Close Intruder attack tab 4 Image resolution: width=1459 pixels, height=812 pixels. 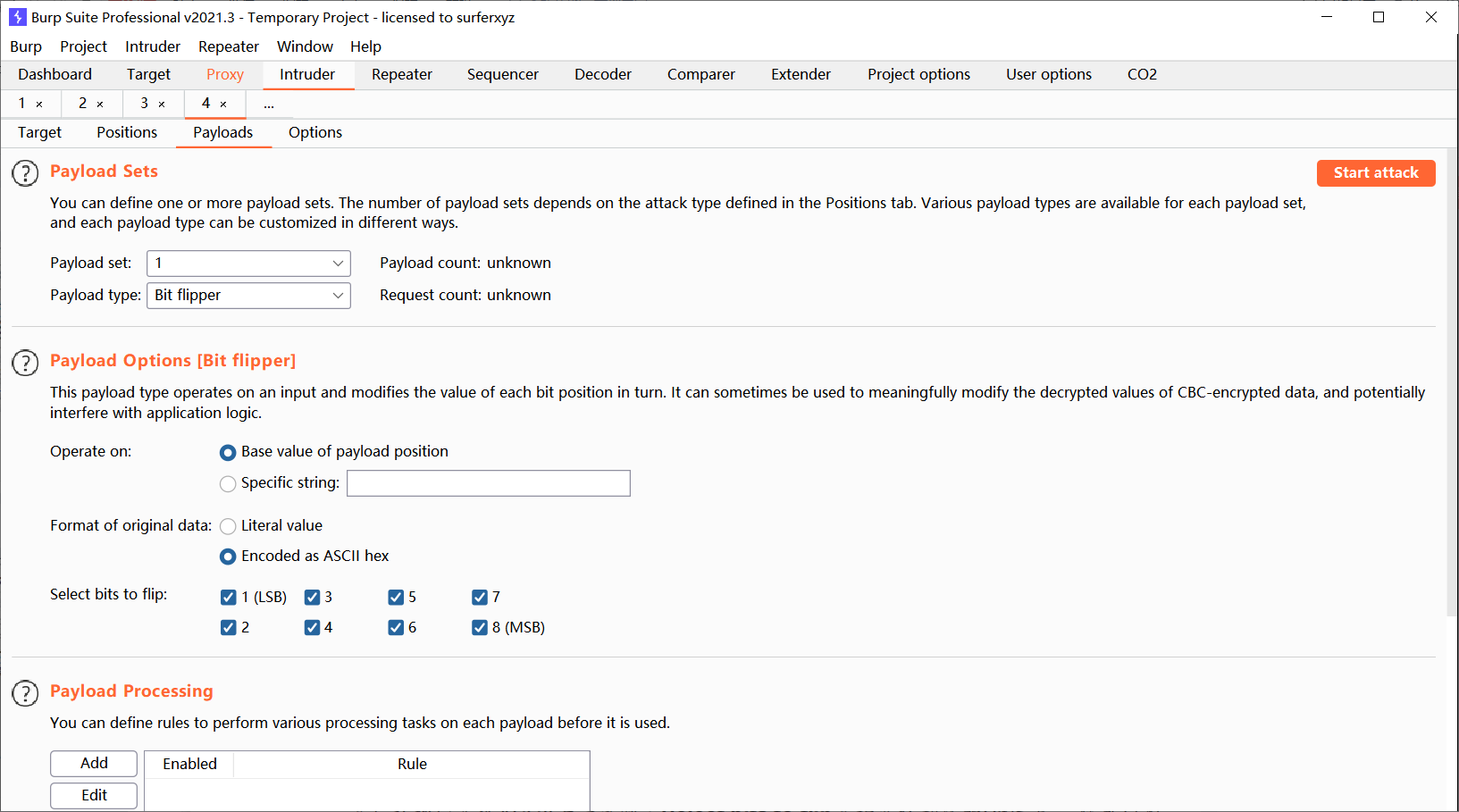223,105
